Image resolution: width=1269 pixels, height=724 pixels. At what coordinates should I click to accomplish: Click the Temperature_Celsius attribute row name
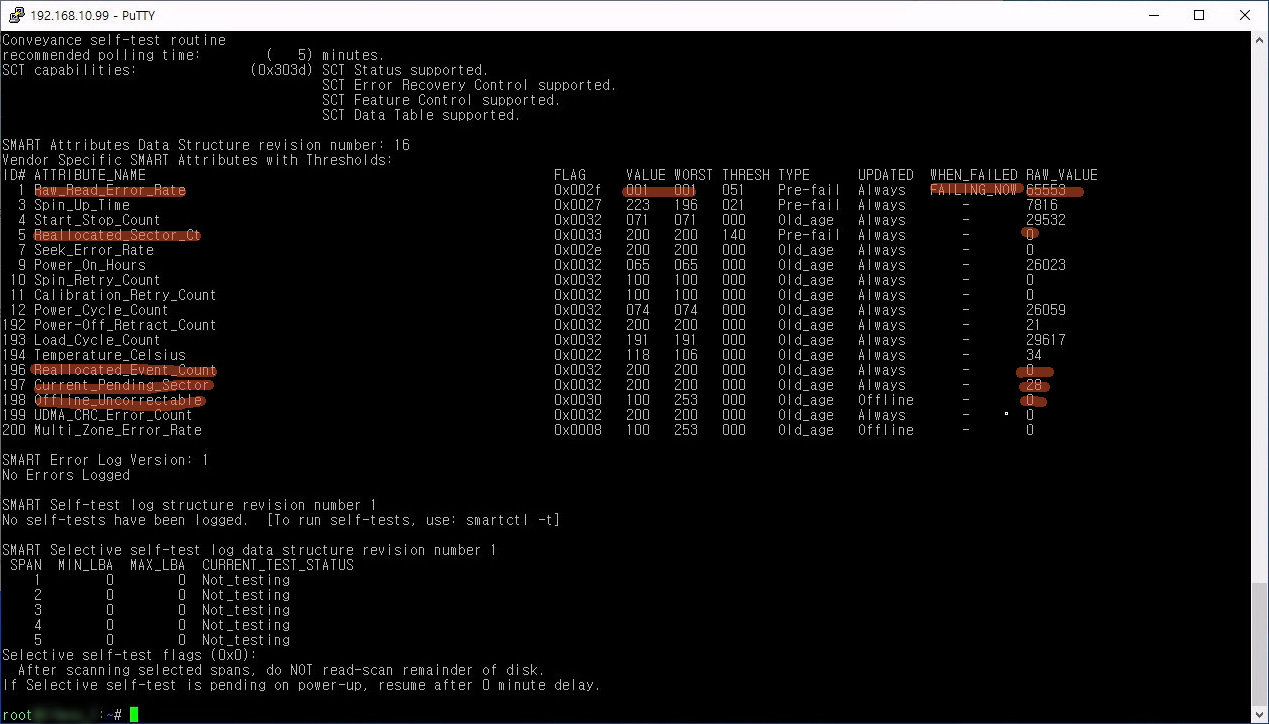[109, 355]
